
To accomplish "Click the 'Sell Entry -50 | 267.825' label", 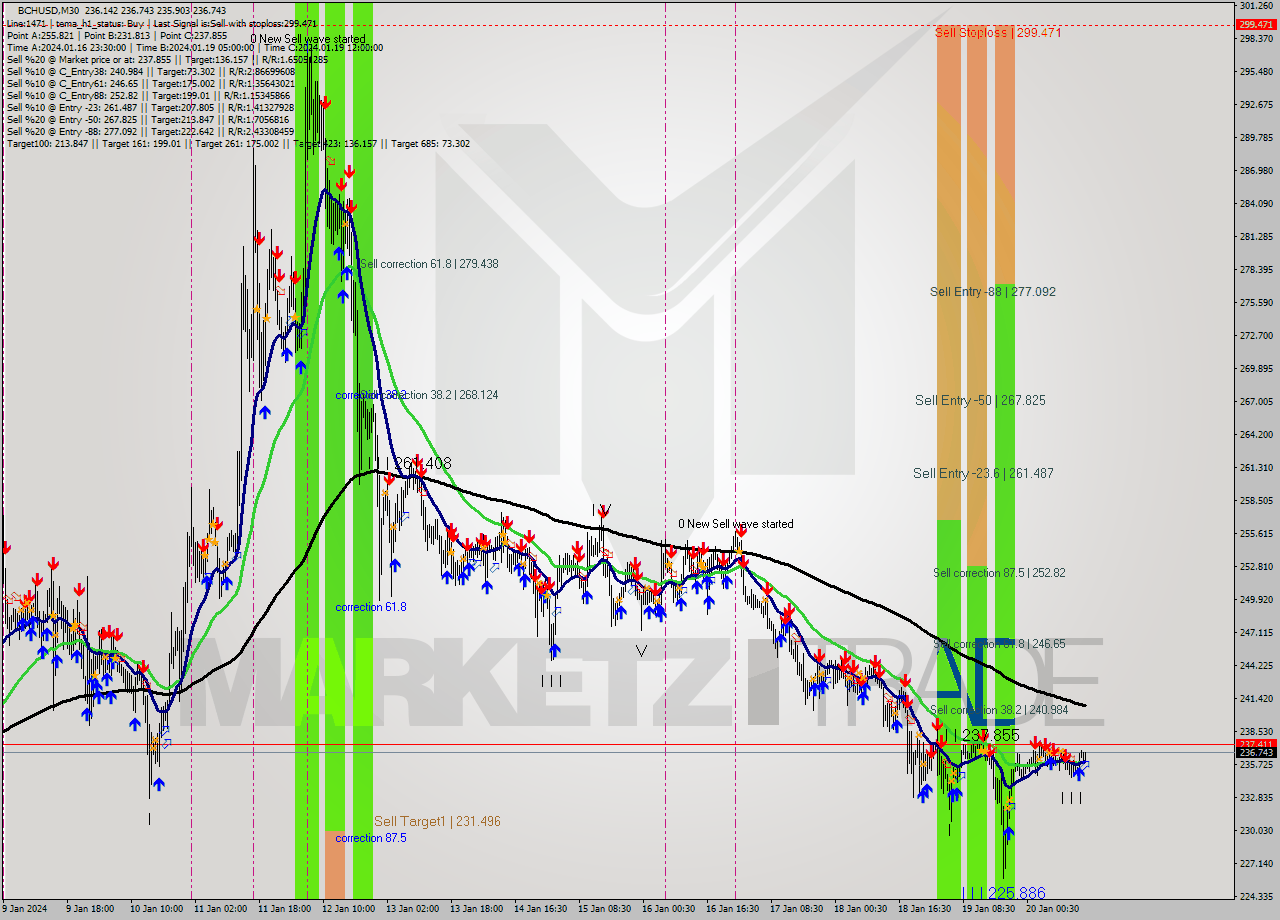I will (x=980, y=400).
